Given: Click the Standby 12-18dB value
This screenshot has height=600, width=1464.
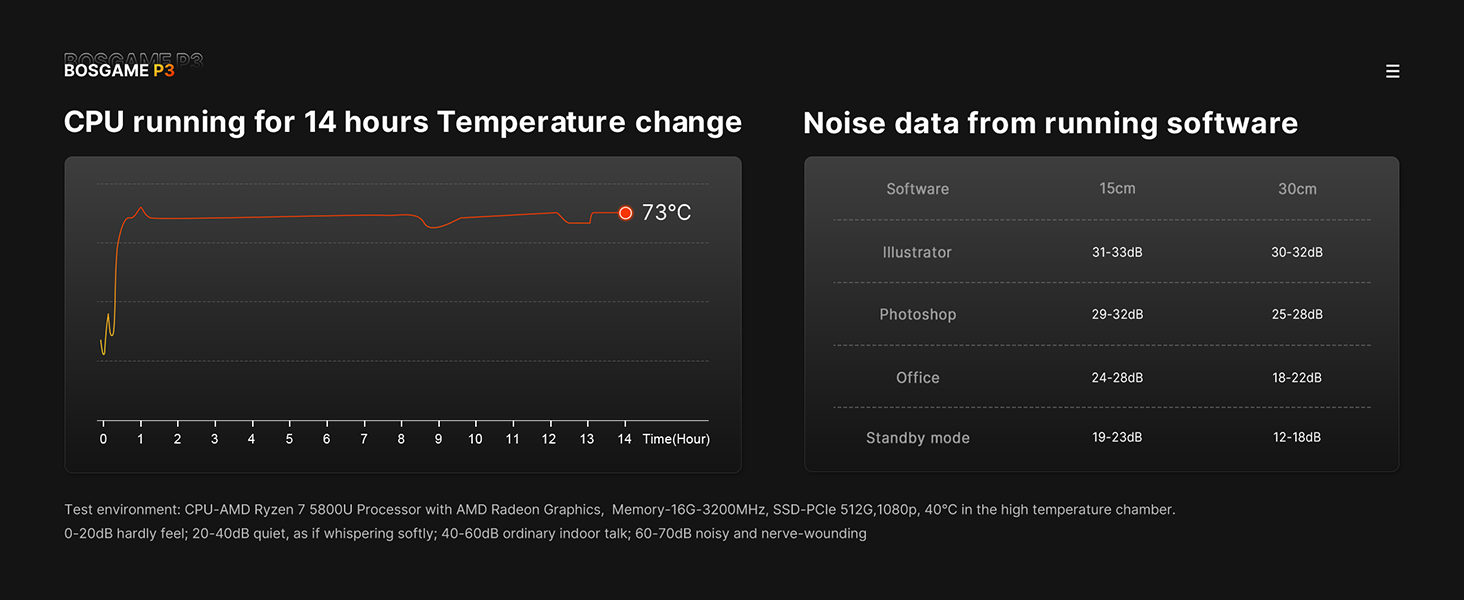Looking at the screenshot, I should pyautogui.click(x=1297, y=438).
